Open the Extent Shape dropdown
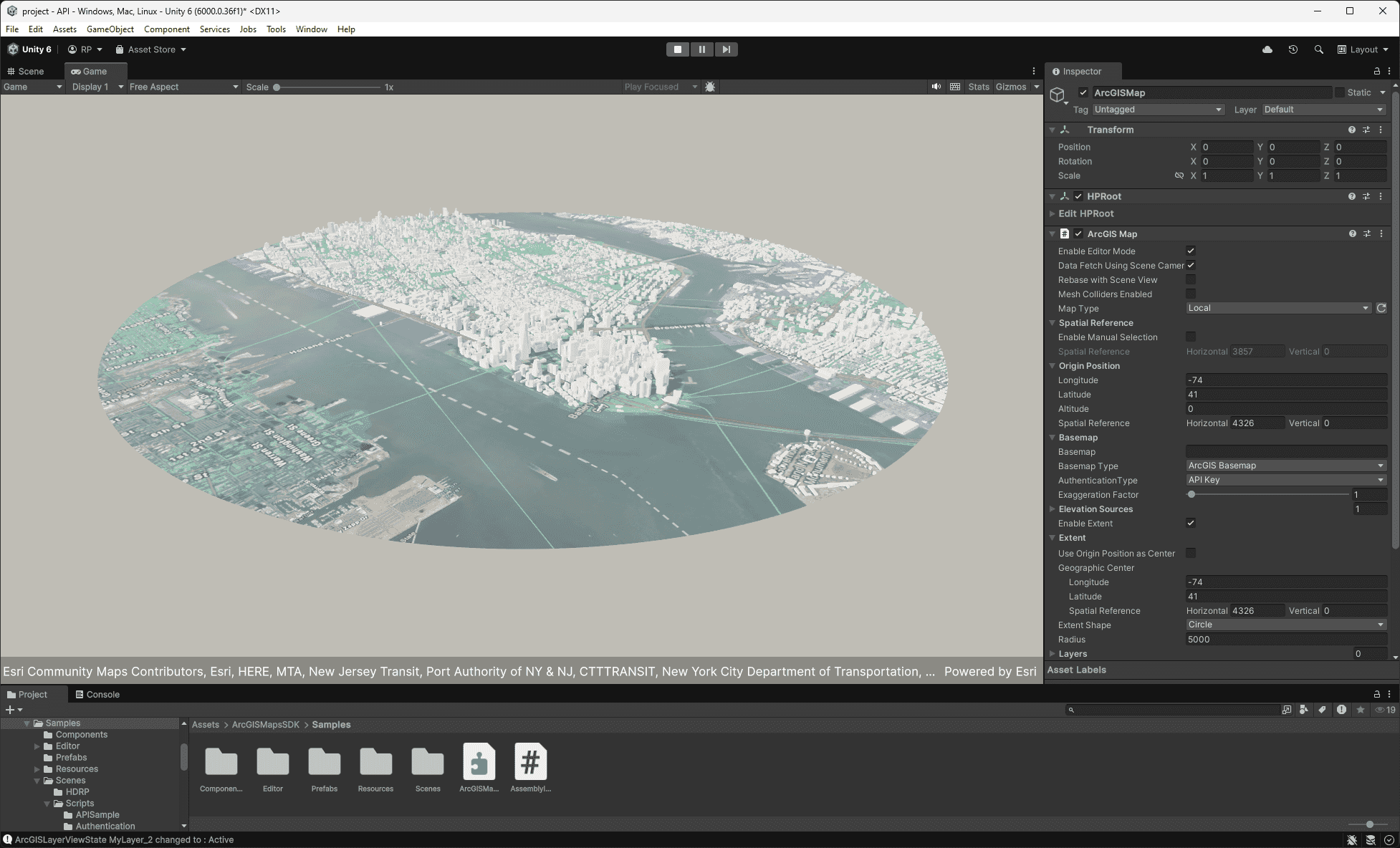Screen dimensions: 1400x848 coord(1285,625)
